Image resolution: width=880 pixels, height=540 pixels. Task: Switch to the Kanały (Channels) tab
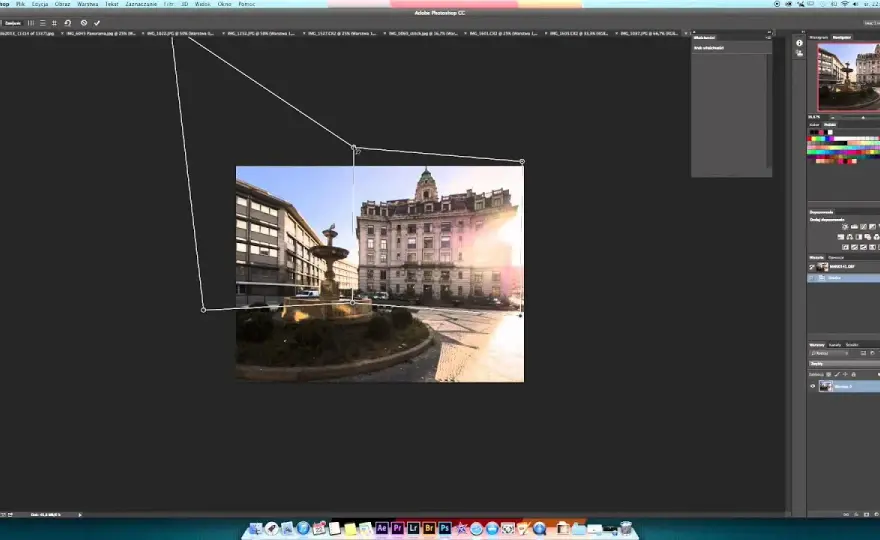point(835,345)
